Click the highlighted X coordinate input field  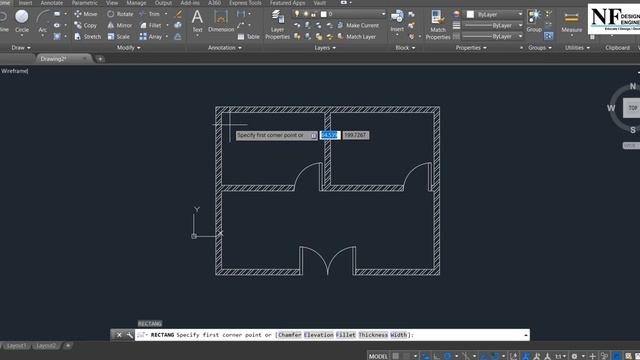point(330,135)
